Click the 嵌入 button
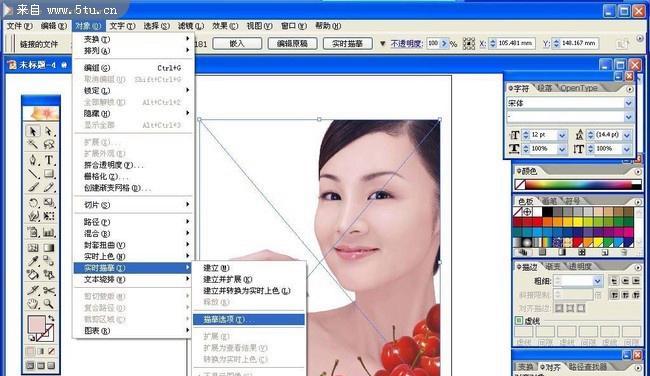This screenshot has width=650, height=376. 237,44
